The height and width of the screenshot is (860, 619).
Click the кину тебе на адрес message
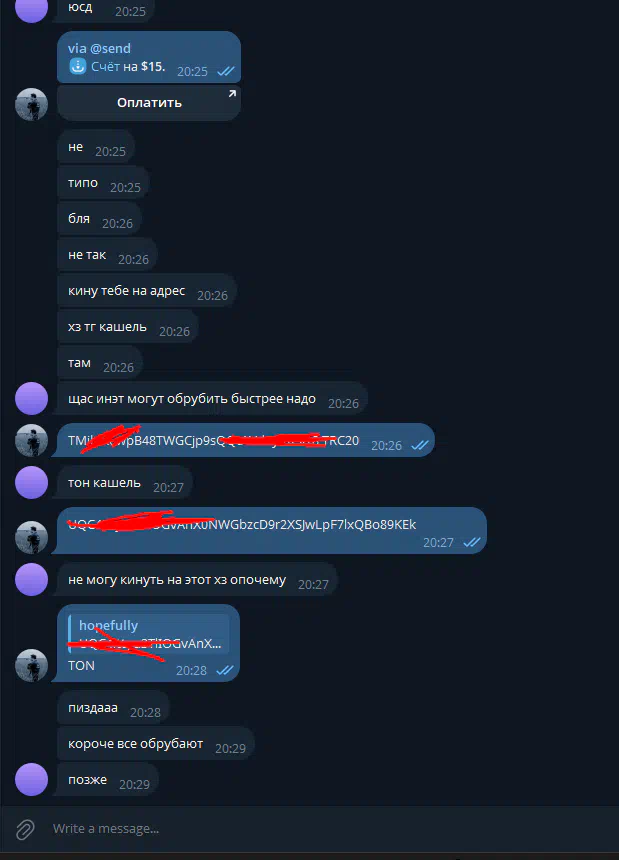(x=146, y=291)
